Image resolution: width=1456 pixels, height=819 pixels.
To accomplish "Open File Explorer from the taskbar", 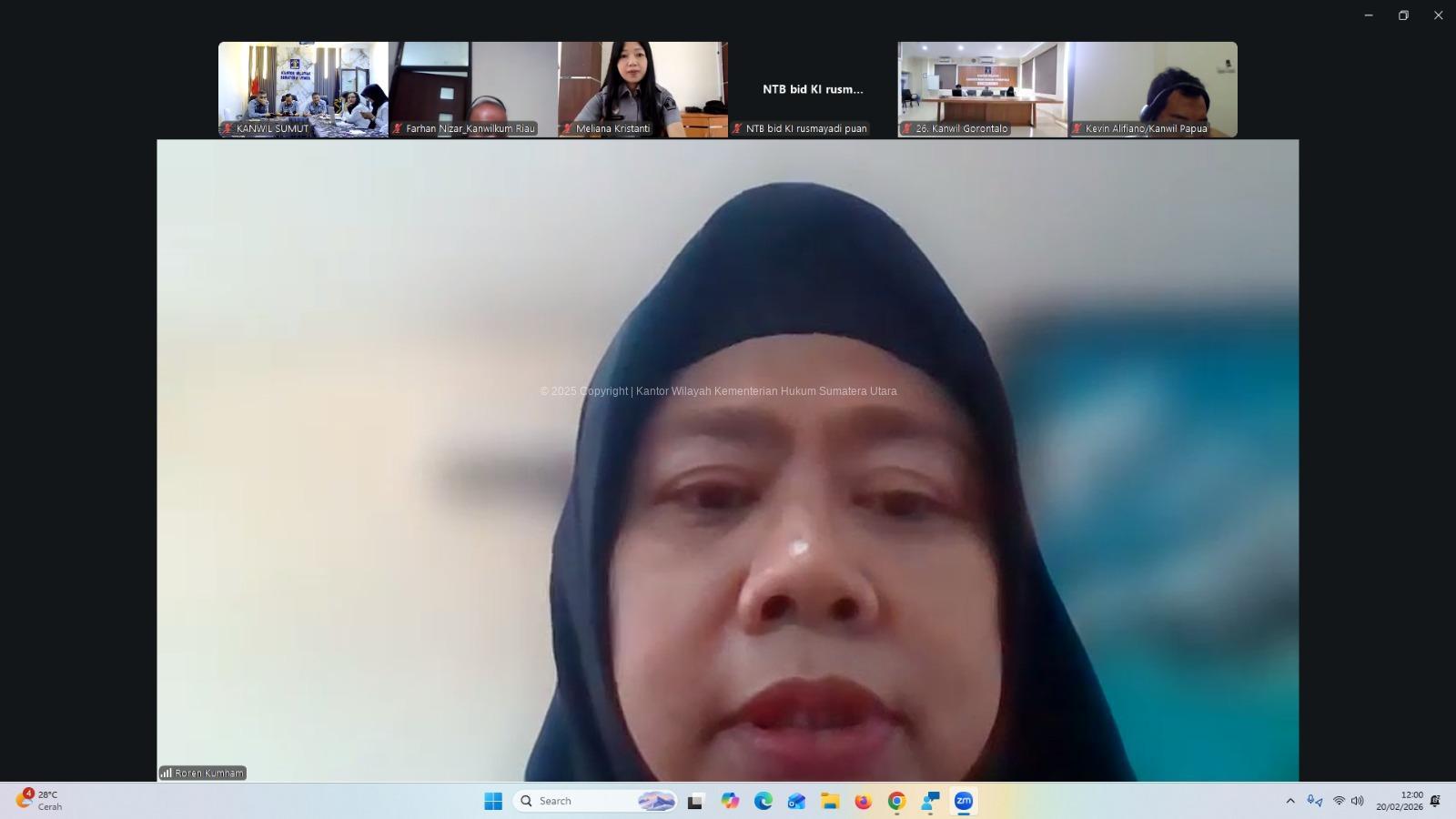I will coord(830,801).
